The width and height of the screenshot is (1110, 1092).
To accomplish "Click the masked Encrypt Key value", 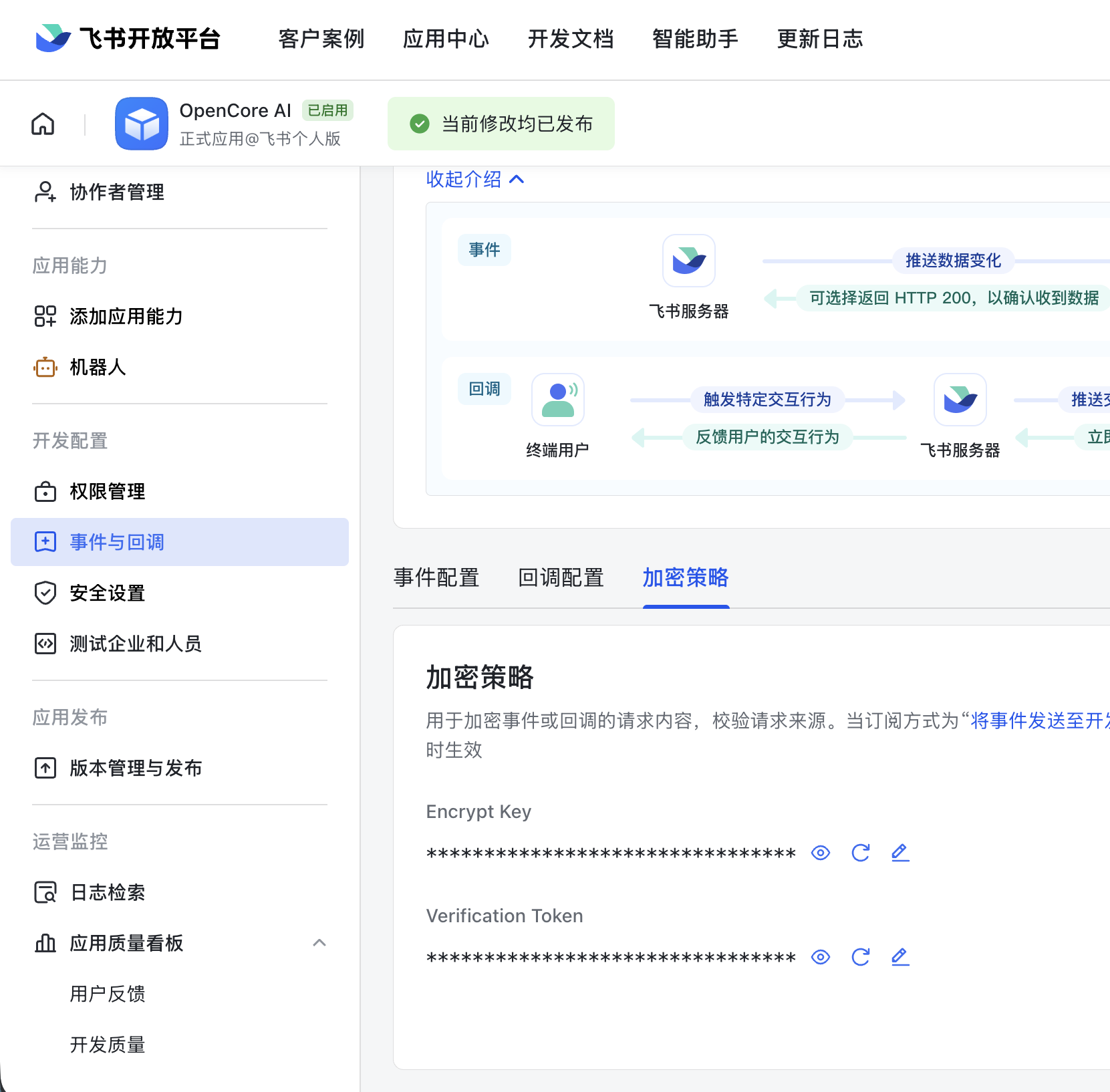I will (611, 853).
